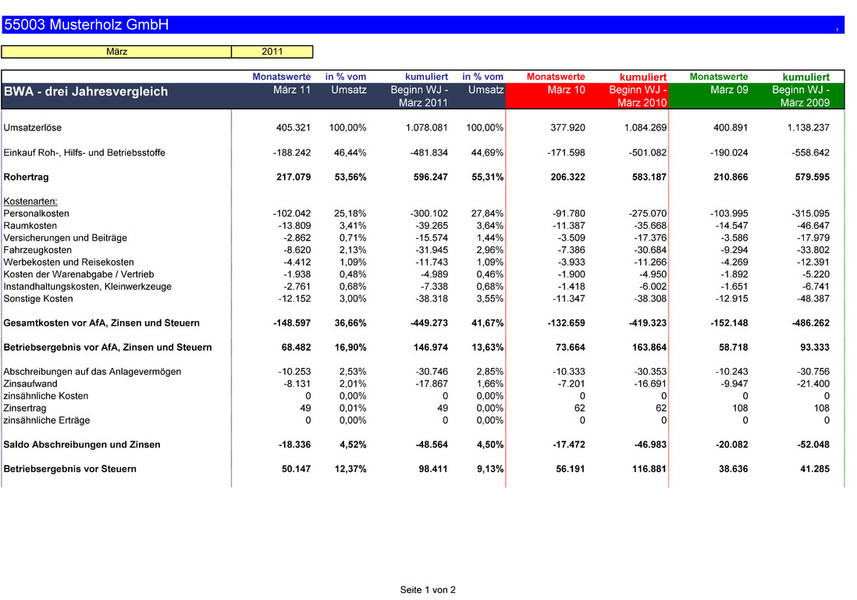Select the month cell "März"

tap(116, 51)
